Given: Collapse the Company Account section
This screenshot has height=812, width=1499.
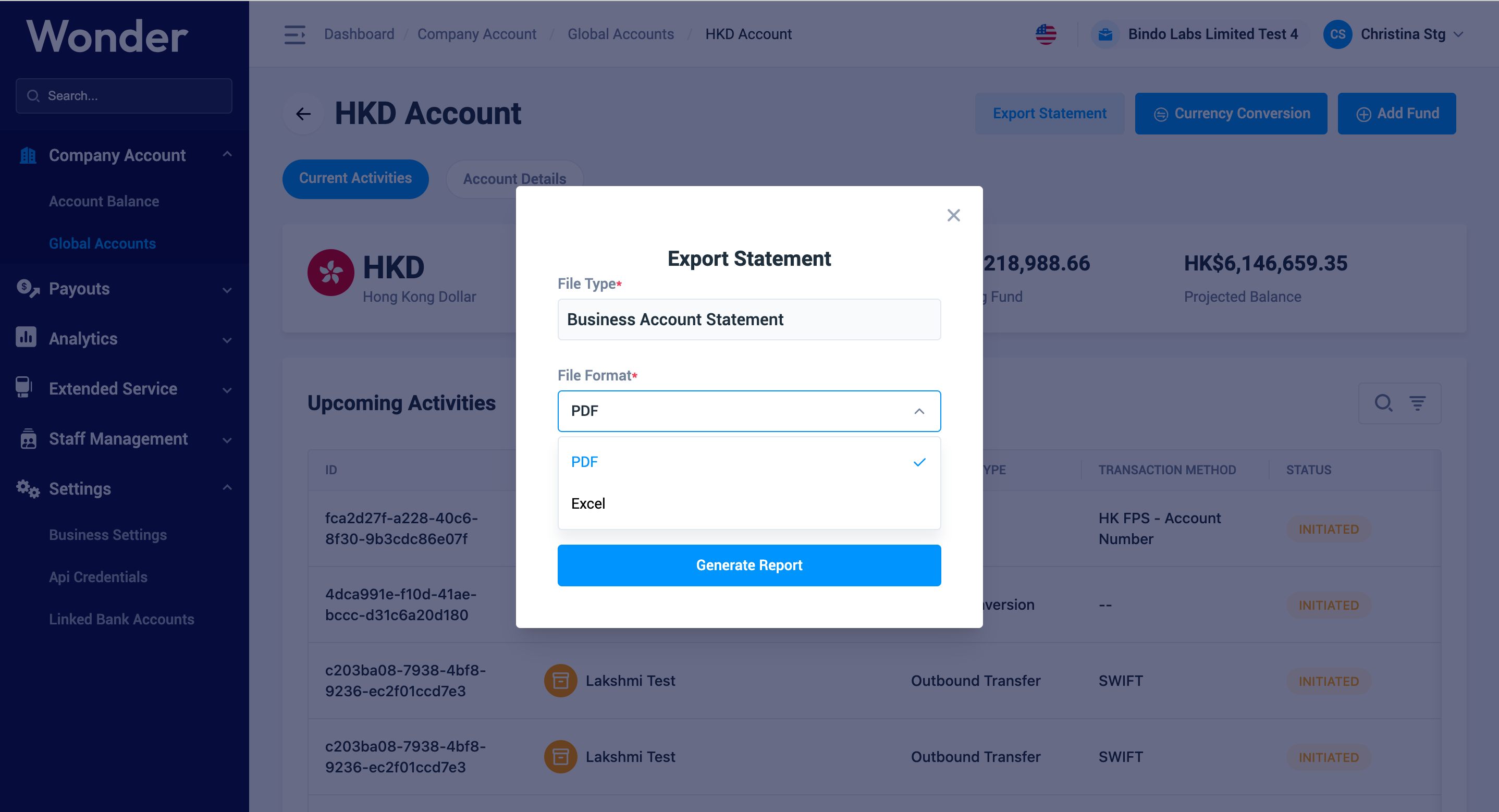Looking at the screenshot, I should 228,154.
